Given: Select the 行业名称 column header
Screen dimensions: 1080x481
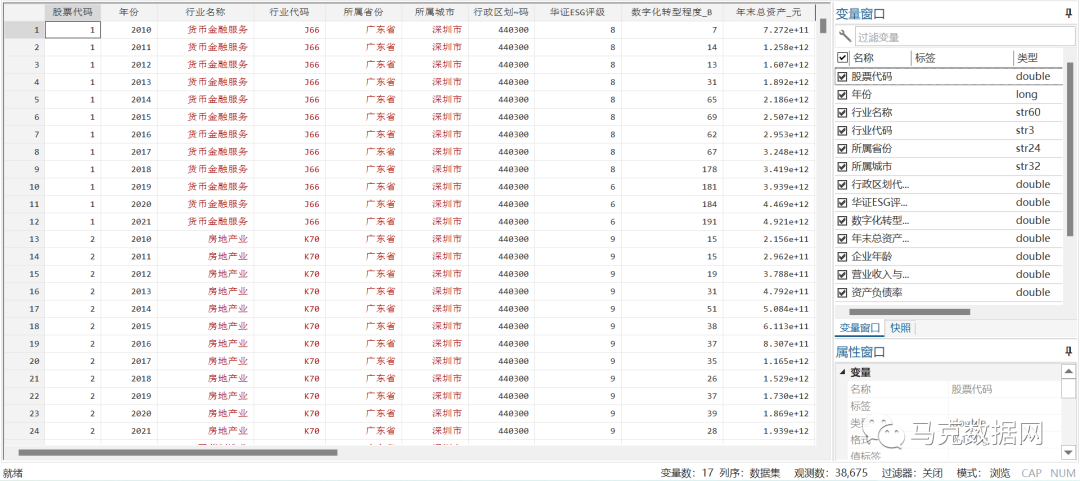Looking at the screenshot, I should [x=205, y=12].
